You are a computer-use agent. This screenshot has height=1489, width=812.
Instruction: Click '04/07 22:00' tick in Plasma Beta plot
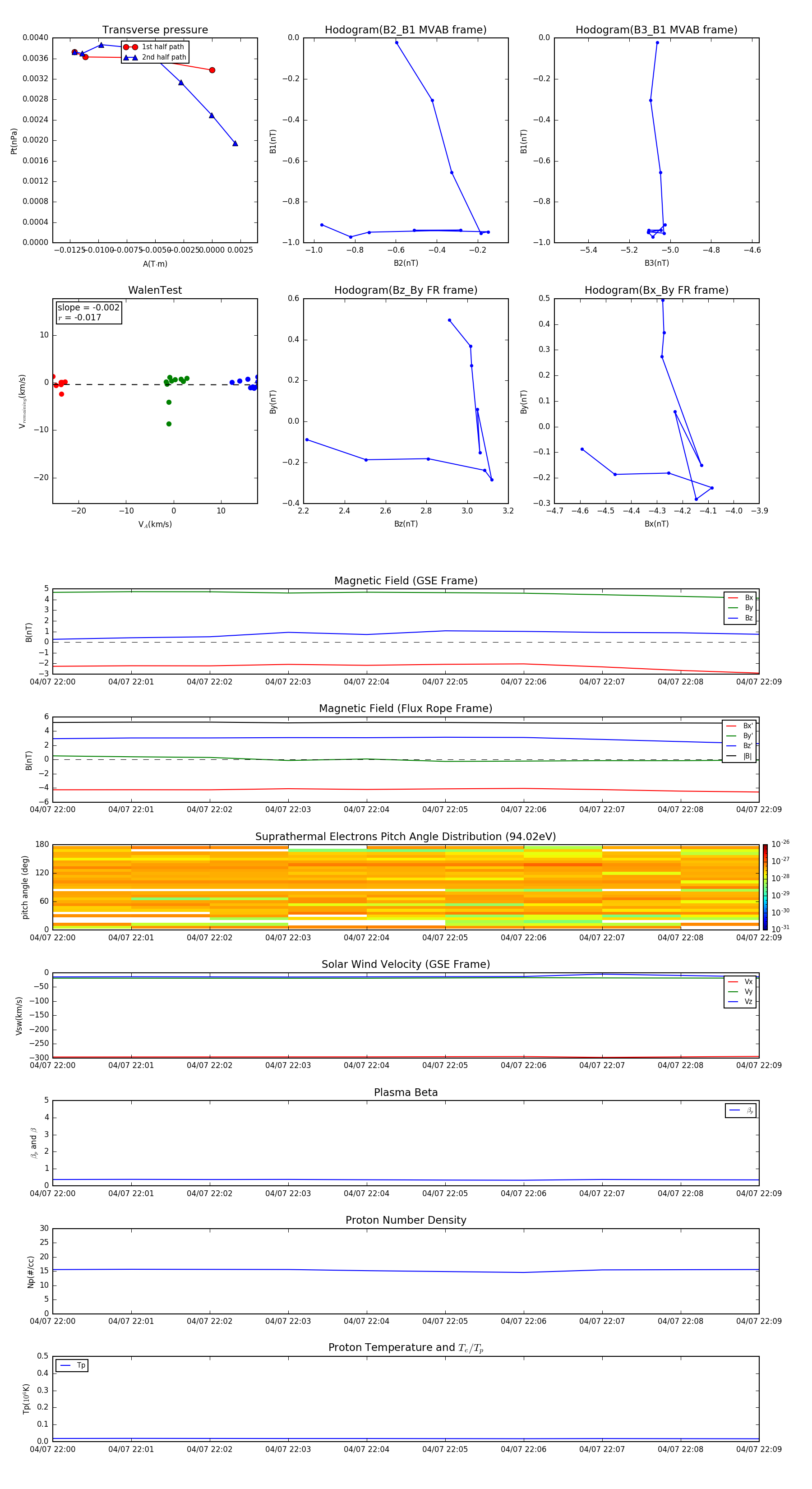point(53,1193)
